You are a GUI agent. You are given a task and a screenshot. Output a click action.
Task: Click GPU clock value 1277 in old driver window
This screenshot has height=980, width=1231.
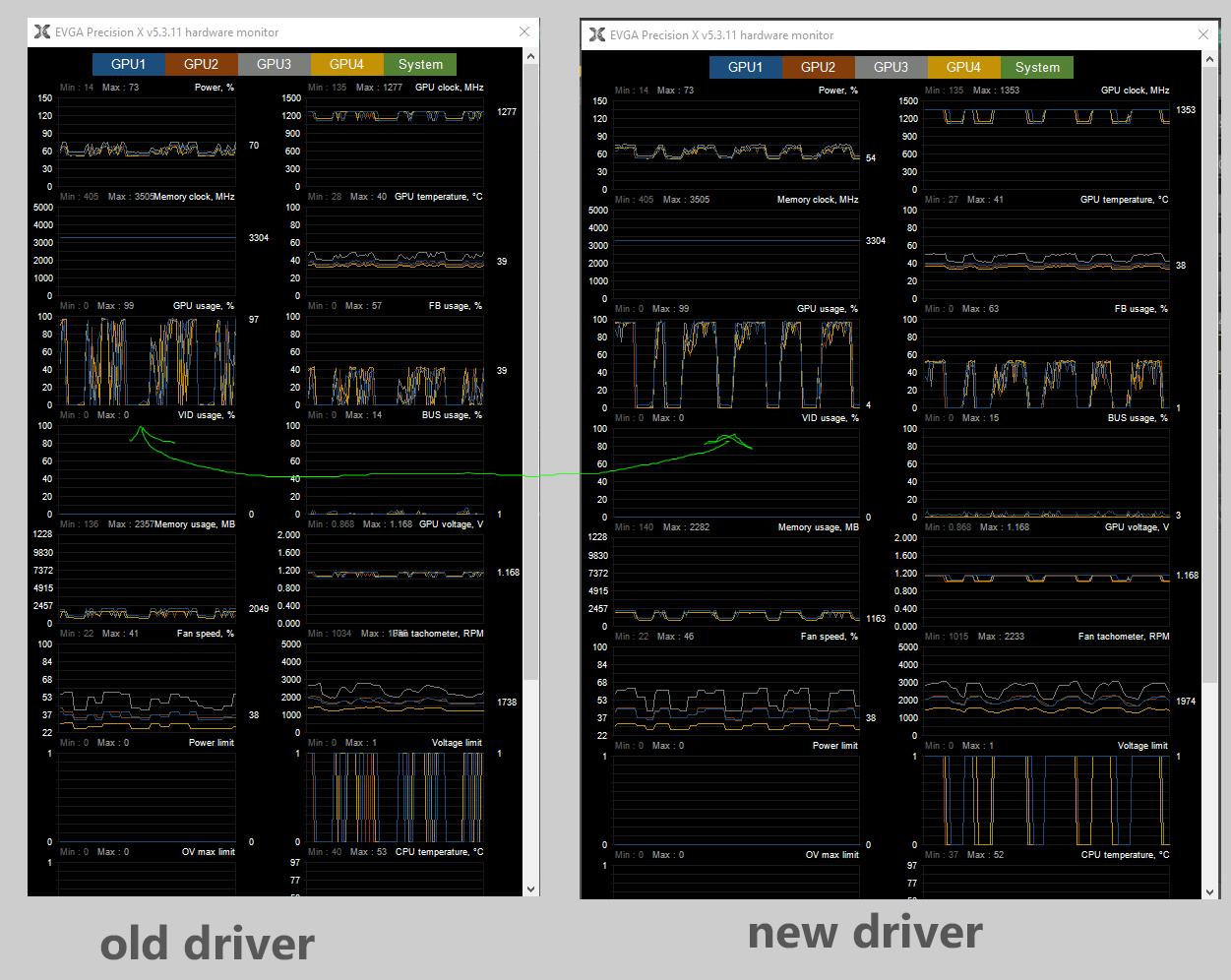[507, 112]
